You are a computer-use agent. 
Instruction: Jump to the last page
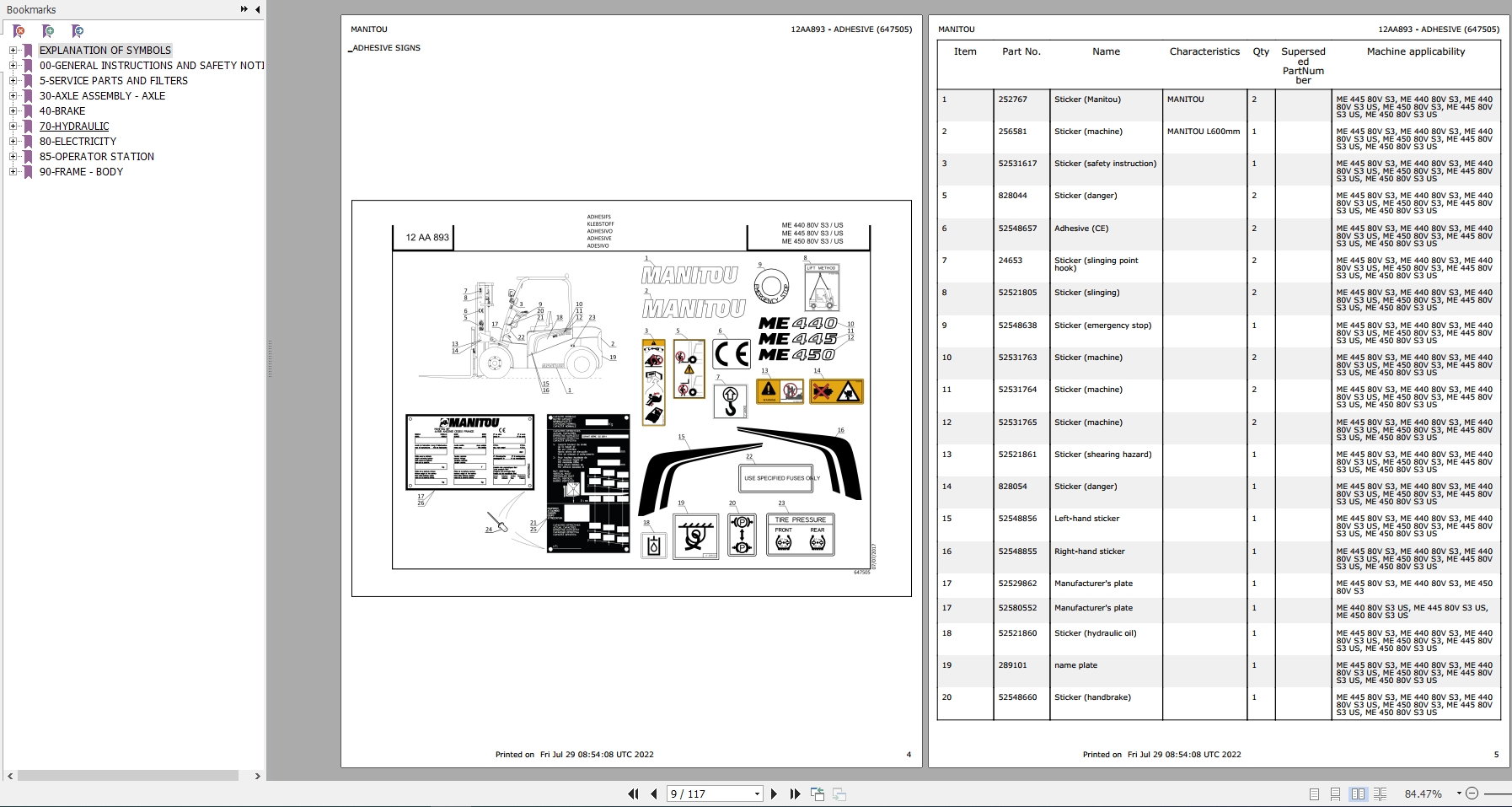(795, 794)
